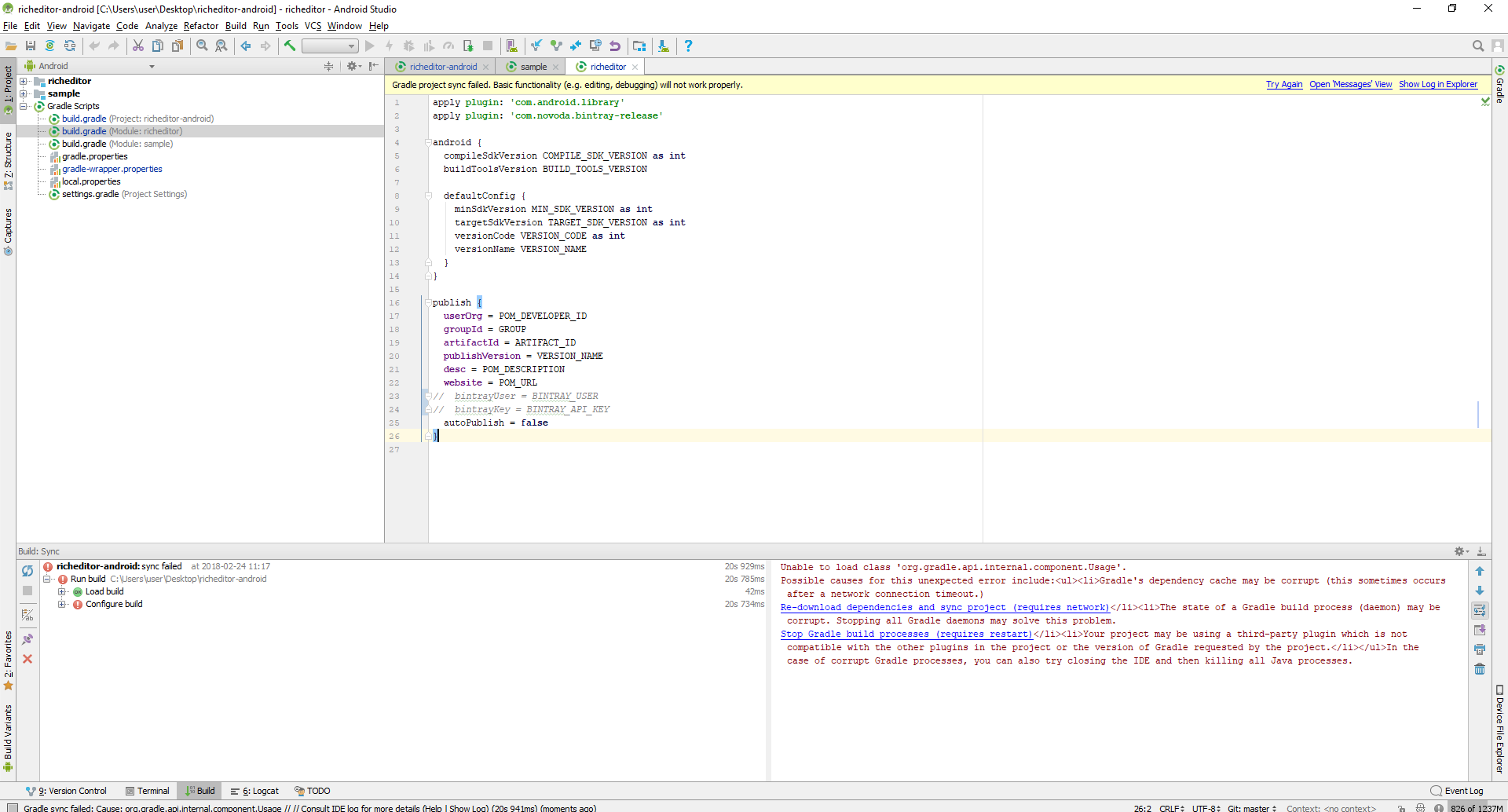
Task: Restart Gradle sync in Build panel
Action: (27, 571)
